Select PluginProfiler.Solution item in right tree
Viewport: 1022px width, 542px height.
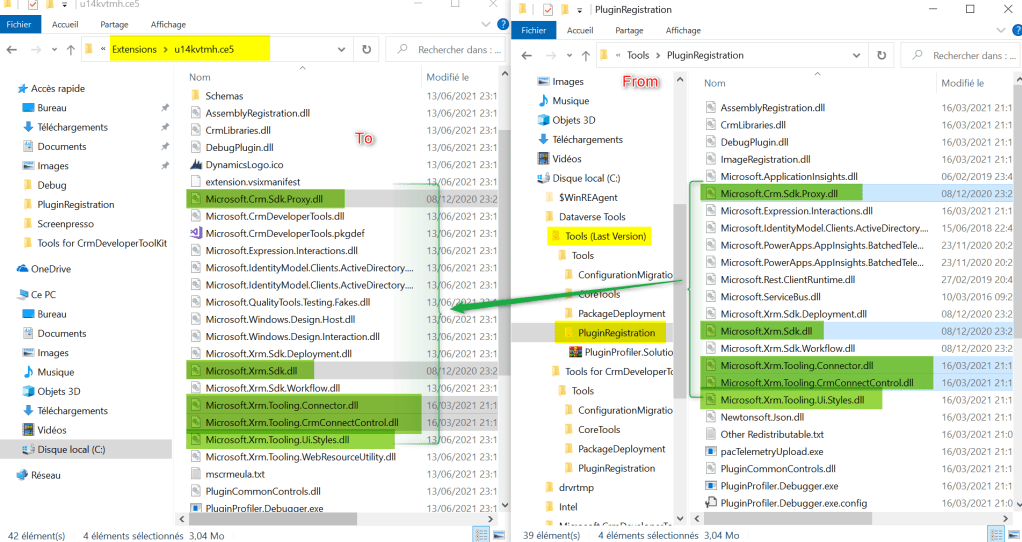630,352
